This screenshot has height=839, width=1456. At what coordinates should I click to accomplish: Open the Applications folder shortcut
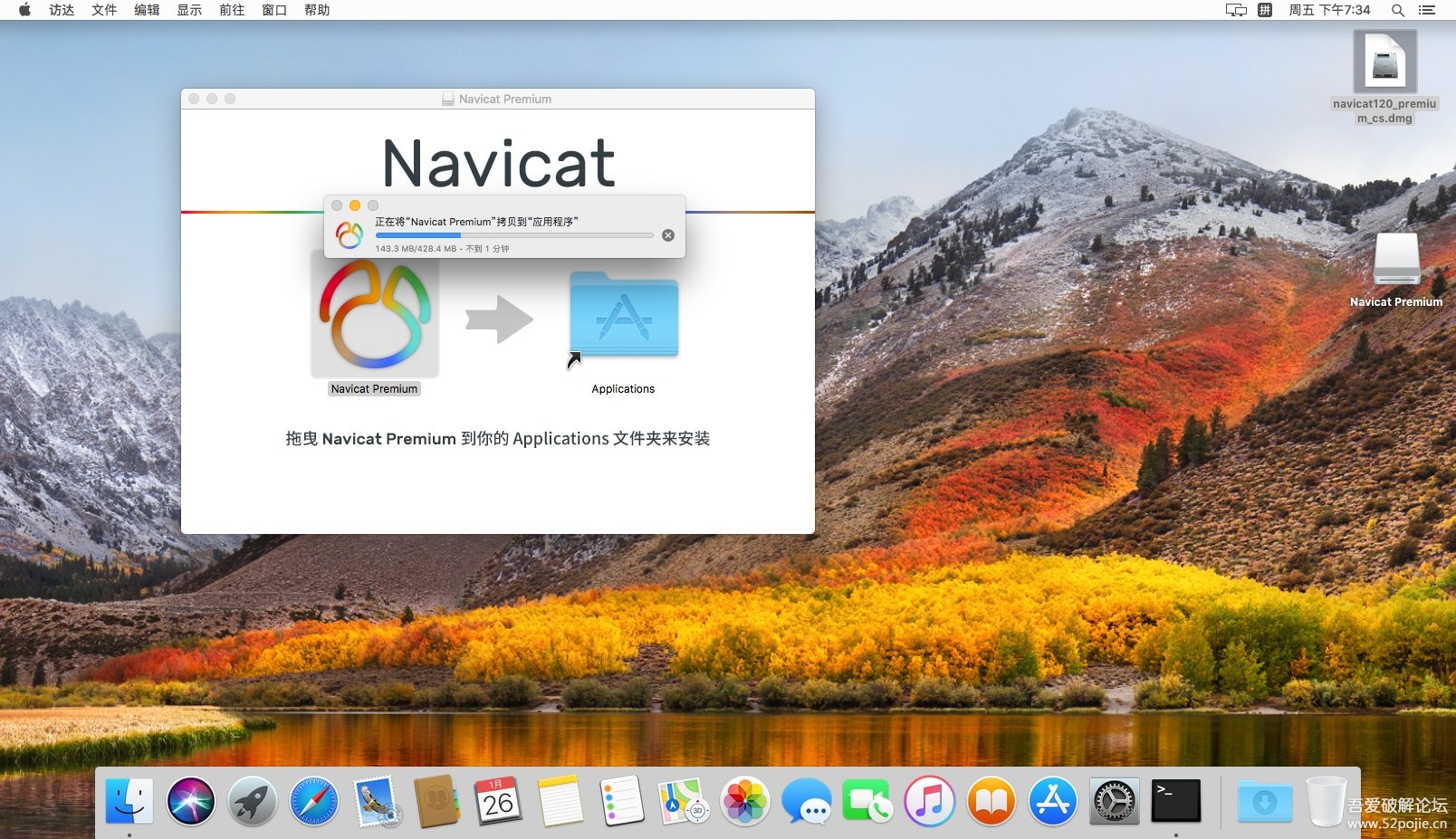tap(624, 316)
